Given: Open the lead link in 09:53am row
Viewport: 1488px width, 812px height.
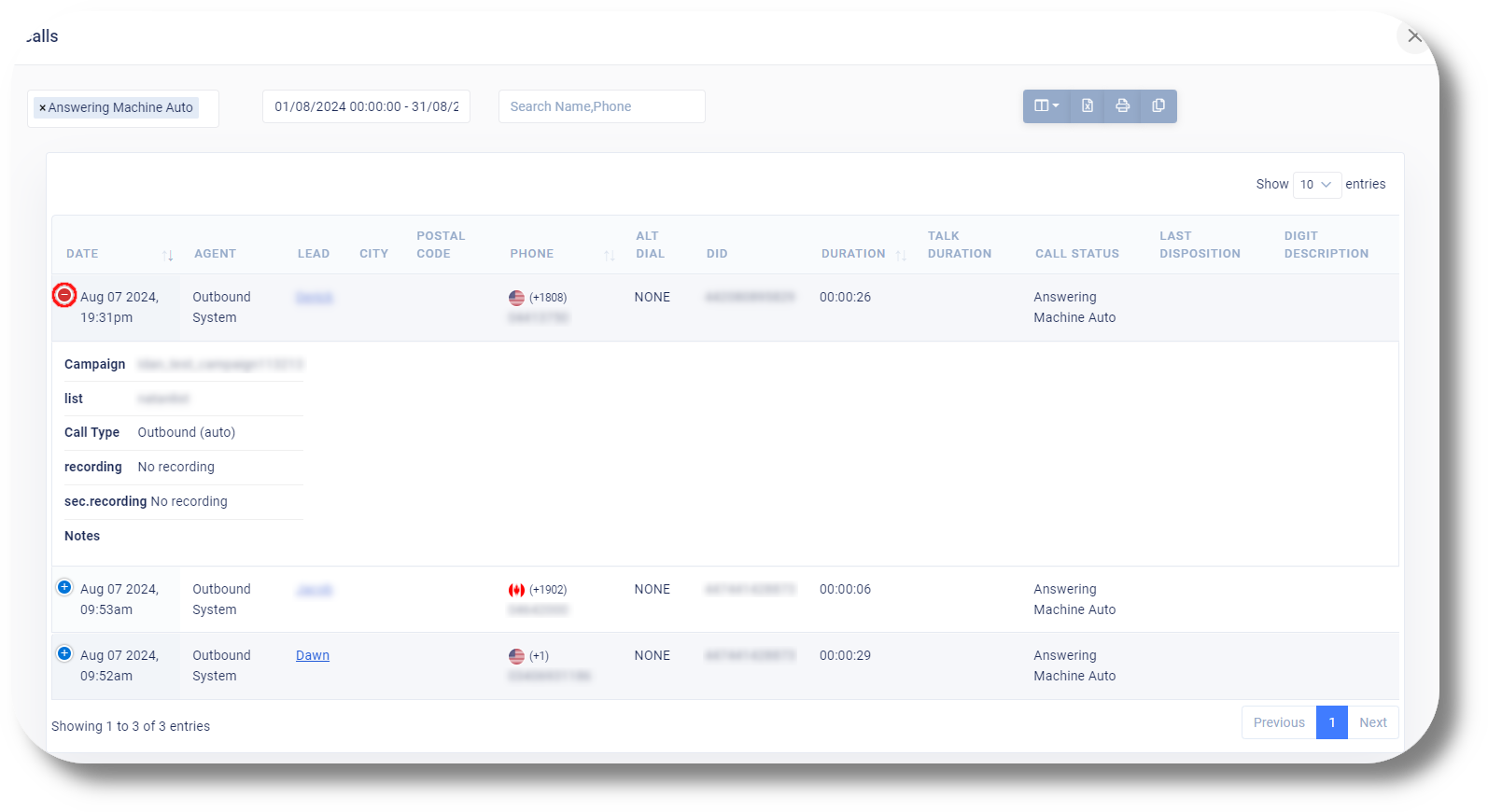Looking at the screenshot, I should (315, 589).
